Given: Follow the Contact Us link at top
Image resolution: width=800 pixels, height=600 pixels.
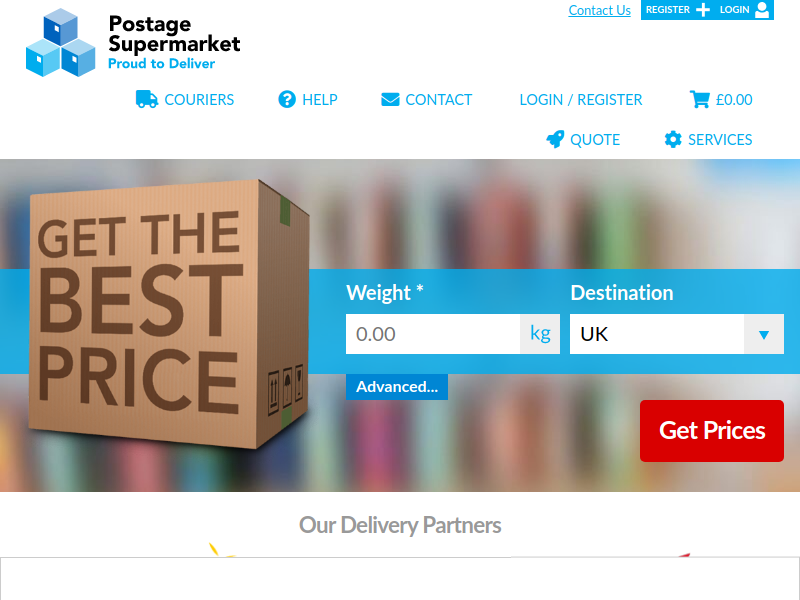Looking at the screenshot, I should coord(599,10).
